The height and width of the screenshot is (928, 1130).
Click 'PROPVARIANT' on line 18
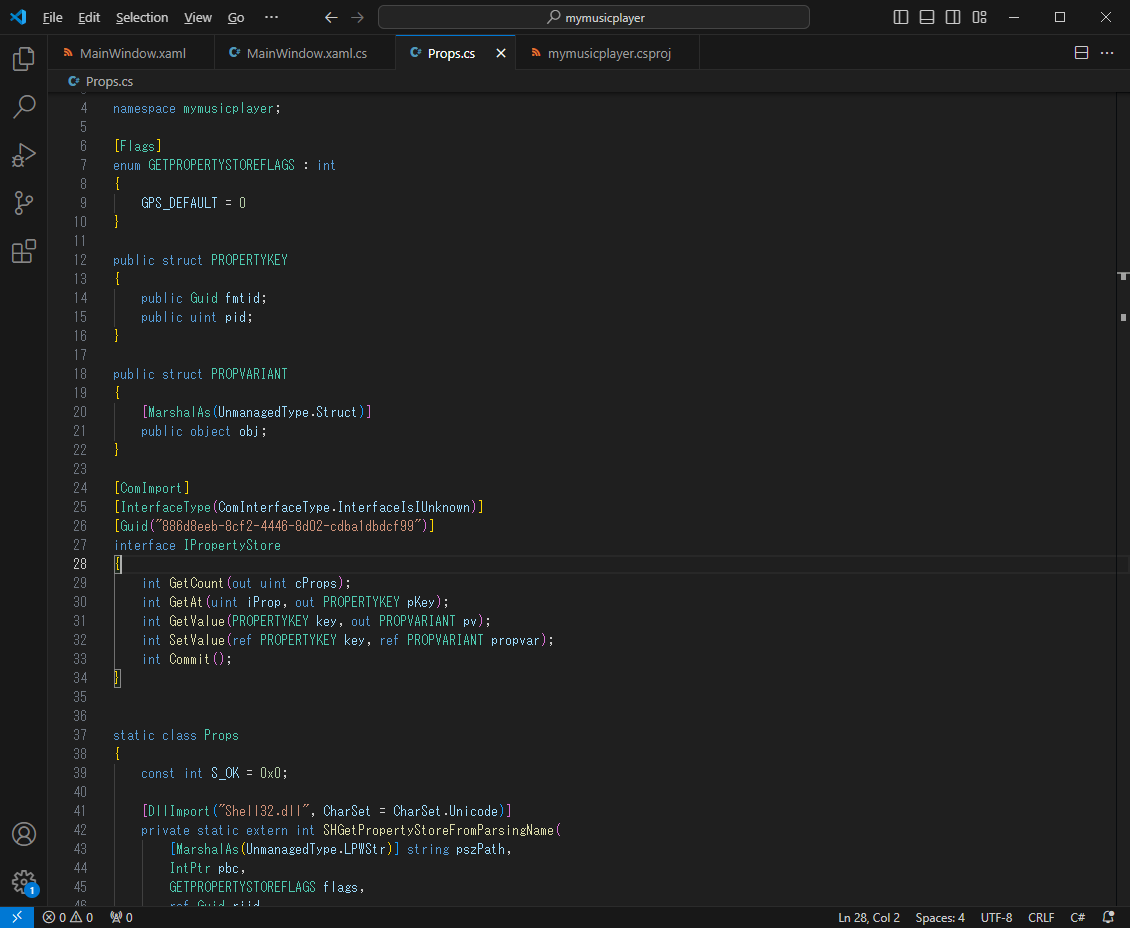(249, 374)
